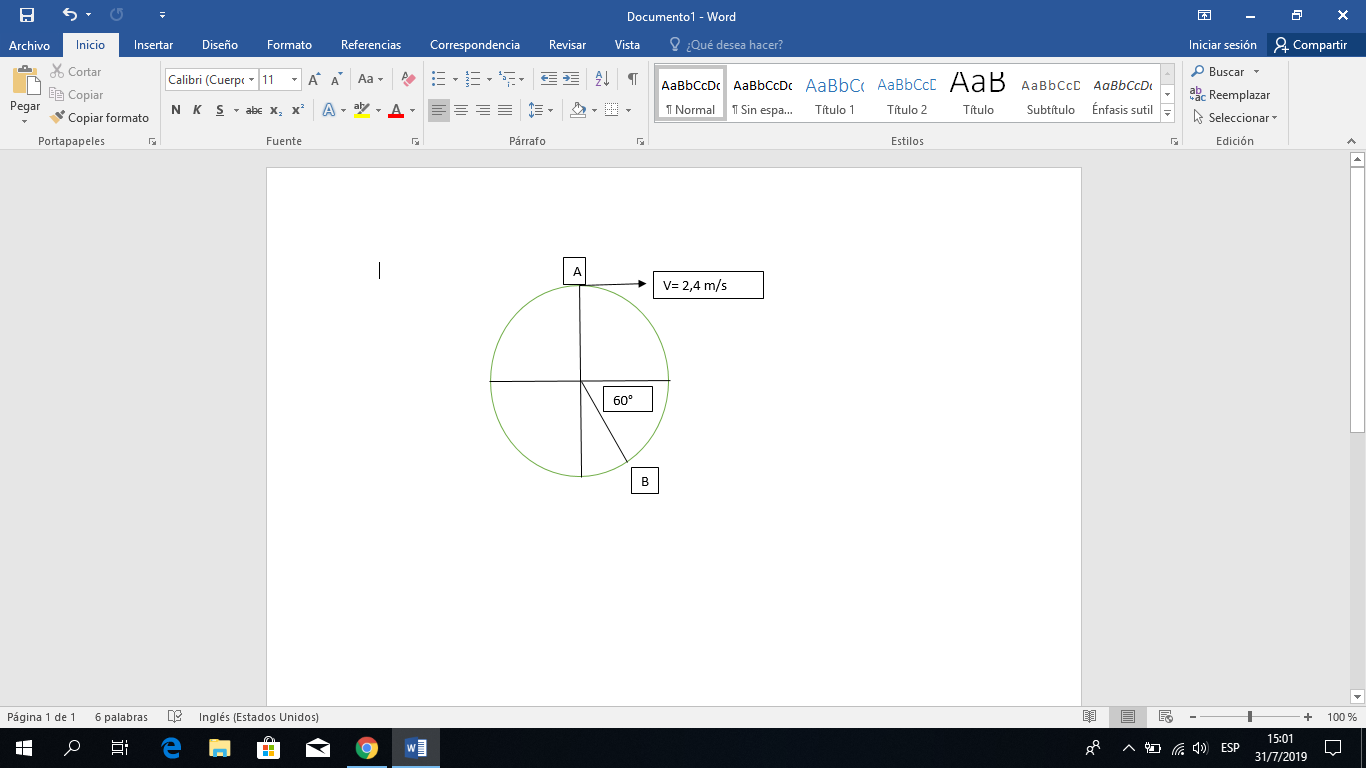The image size is (1366, 768).
Task: Open the font size dropdown
Action: pyautogui.click(x=294, y=80)
